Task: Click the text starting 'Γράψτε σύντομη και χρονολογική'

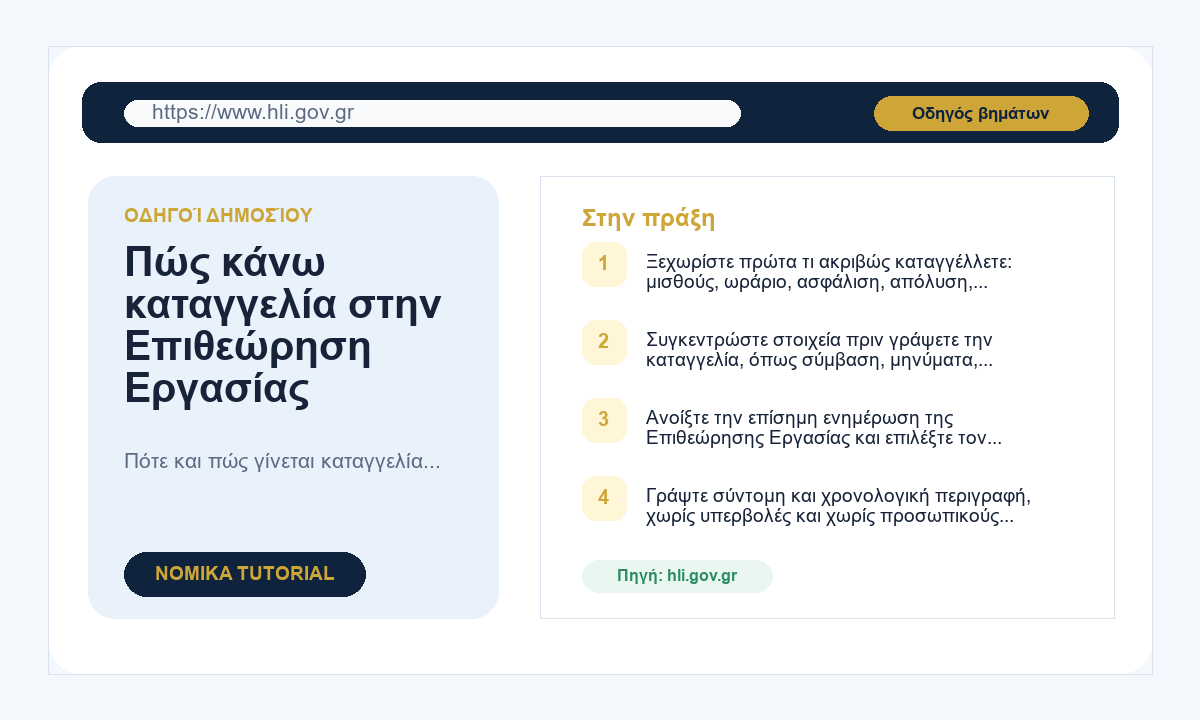Action: pos(838,506)
